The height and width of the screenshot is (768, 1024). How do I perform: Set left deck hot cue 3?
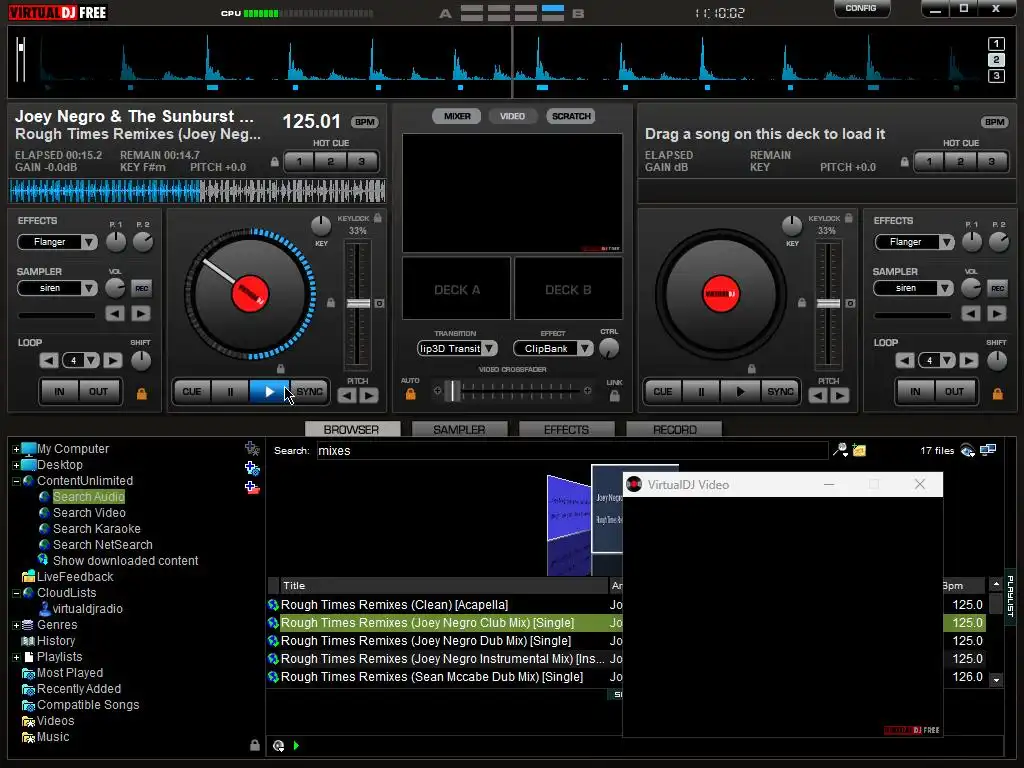361,162
